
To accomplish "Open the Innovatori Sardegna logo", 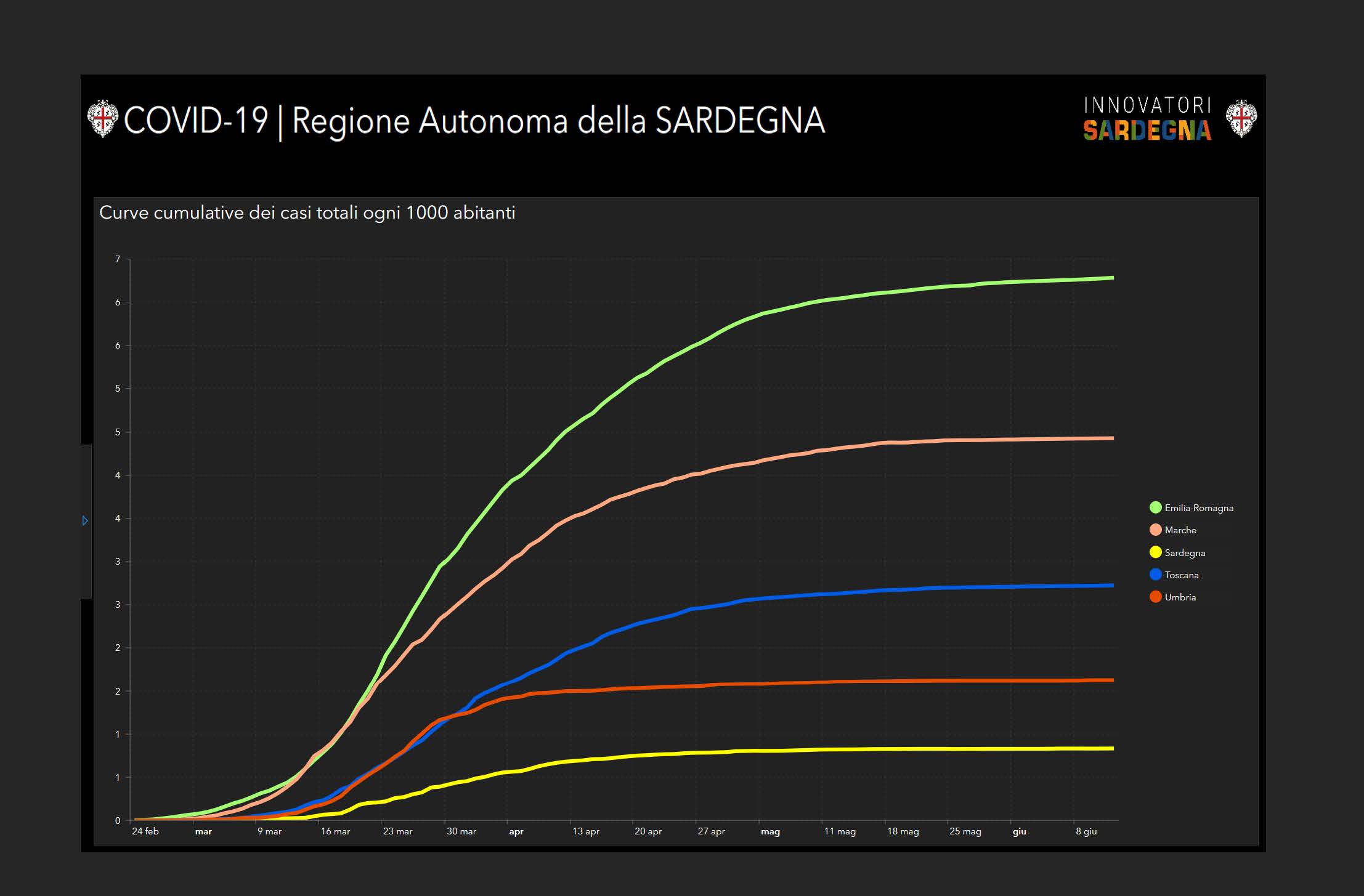I will (1147, 118).
